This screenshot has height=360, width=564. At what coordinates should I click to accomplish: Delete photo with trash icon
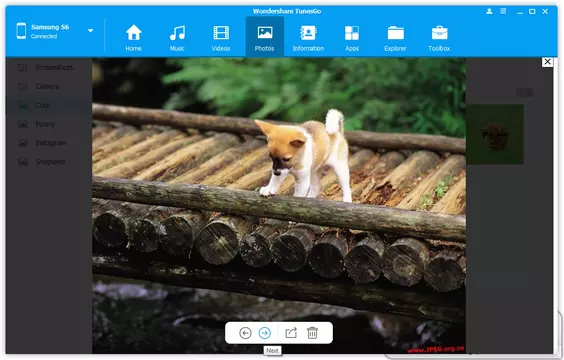tap(312, 333)
